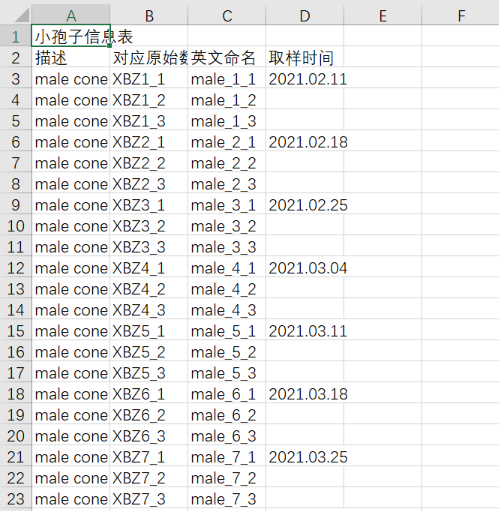The width and height of the screenshot is (499, 511).
Task: Click the 描述 header cell
Action: click(x=71, y=57)
